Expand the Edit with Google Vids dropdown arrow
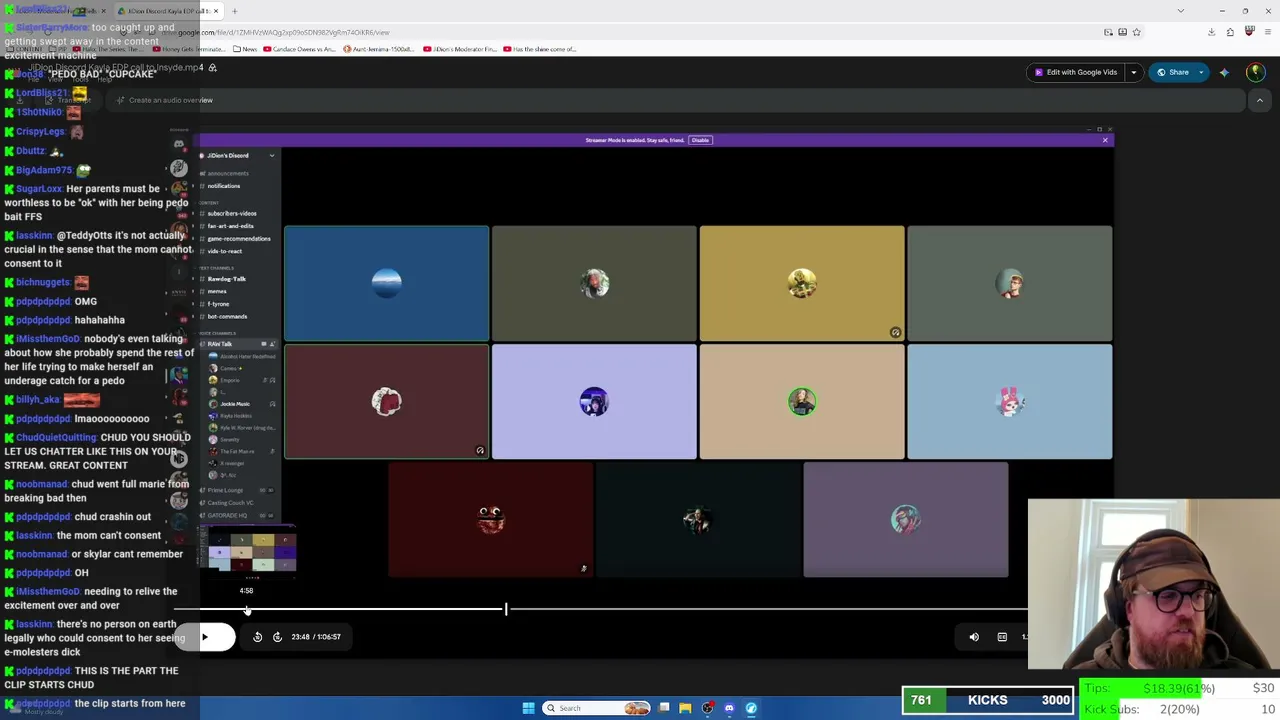1280x720 pixels. [1134, 72]
